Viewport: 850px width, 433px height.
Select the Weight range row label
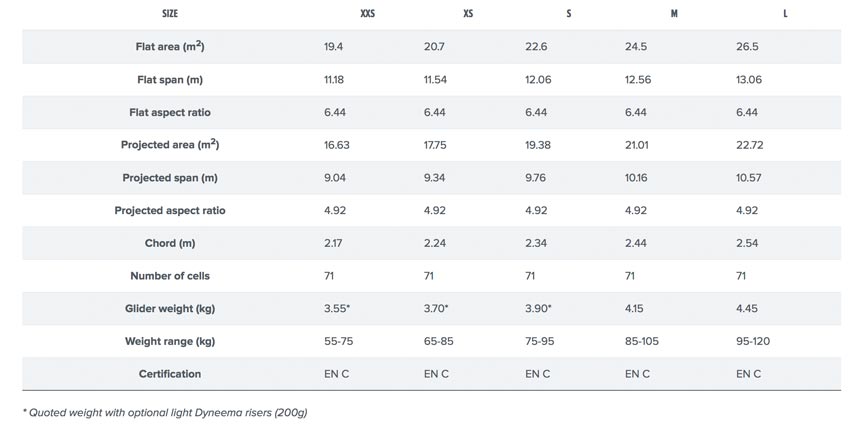170,341
